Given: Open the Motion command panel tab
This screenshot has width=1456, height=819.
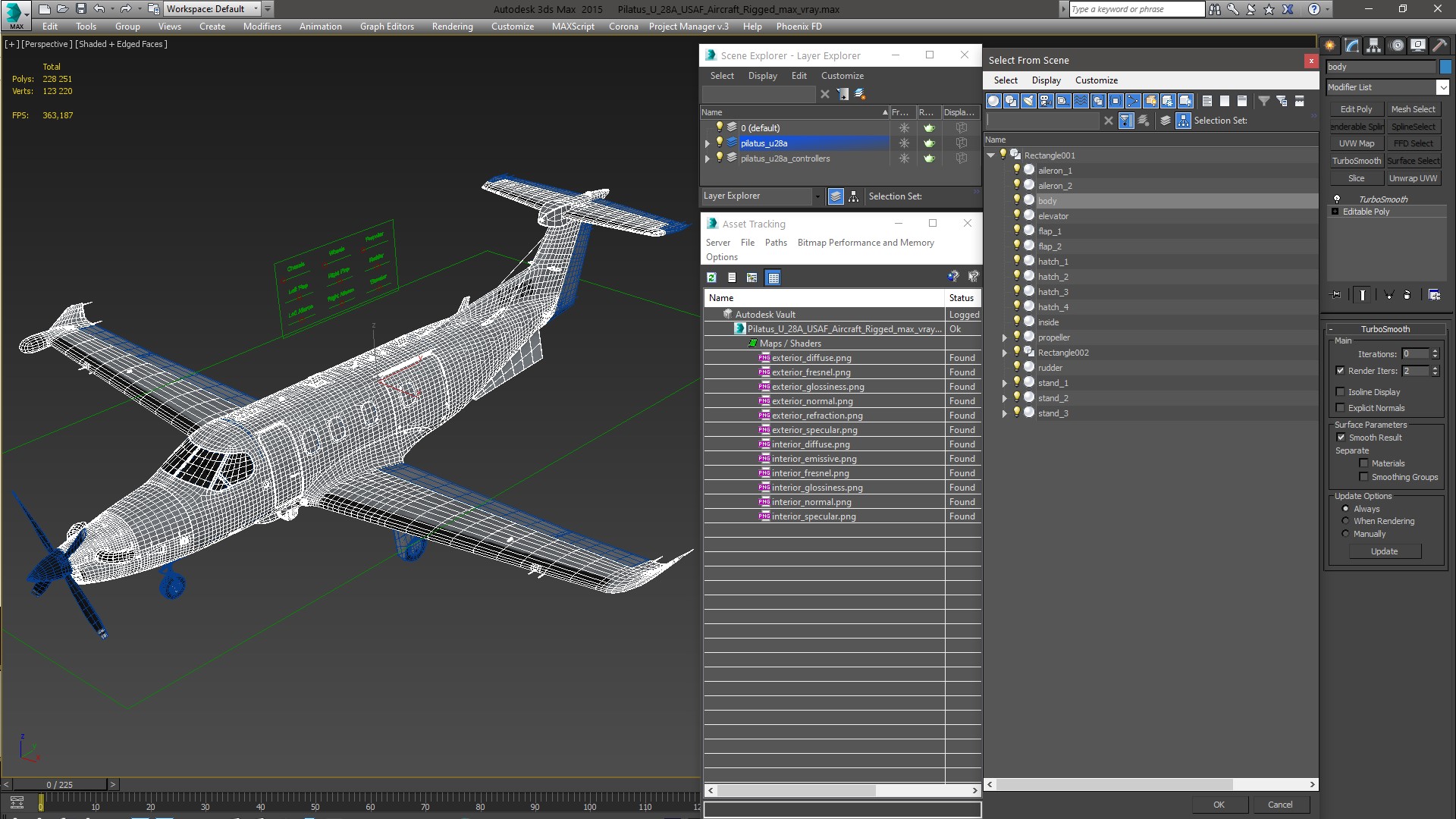Looking at the screenshot, I should click(1397, 45).
